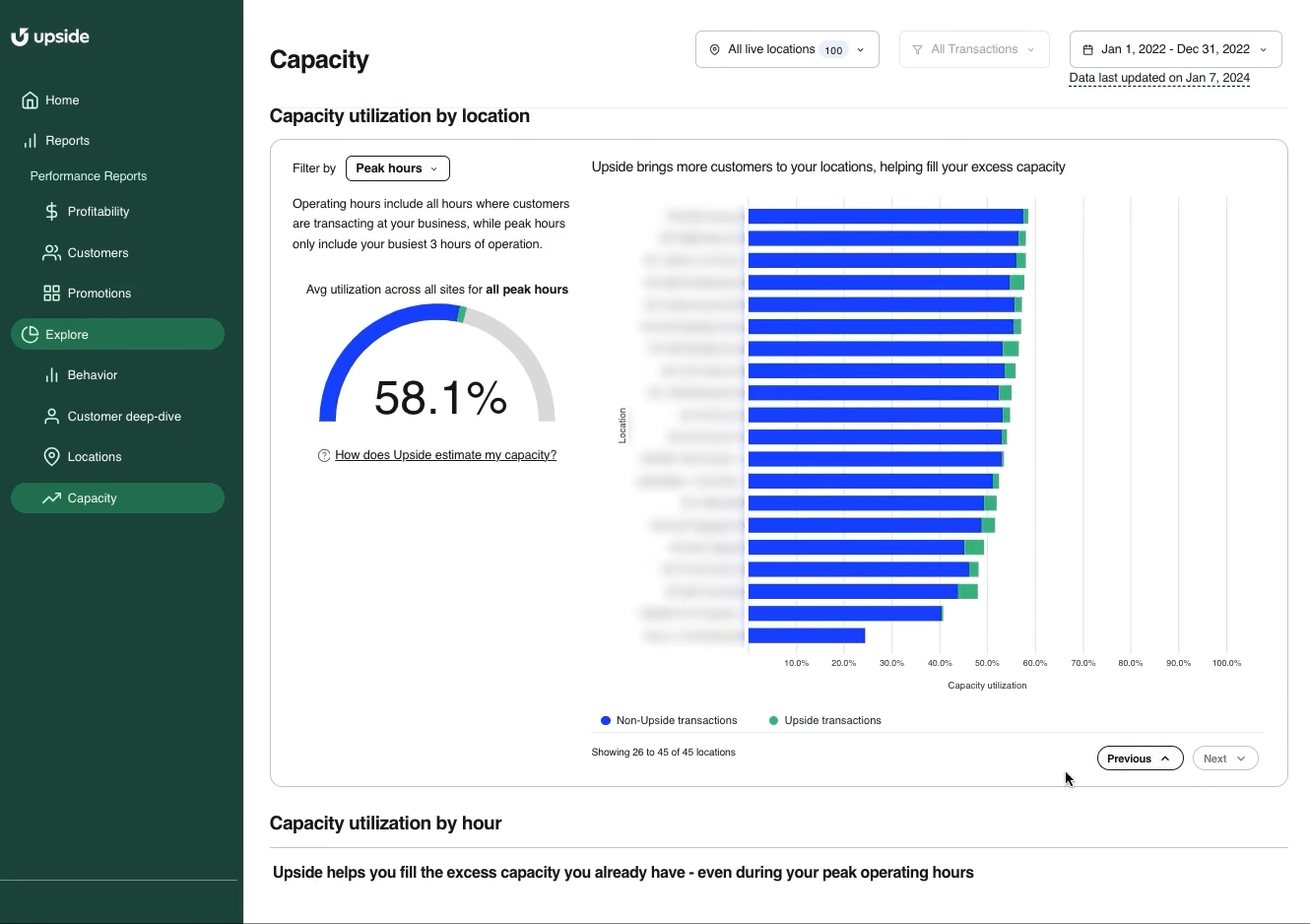The image size is (1310, 924).
Task: Click the Reports bar chart icon
Action: [x=31, y=141]
